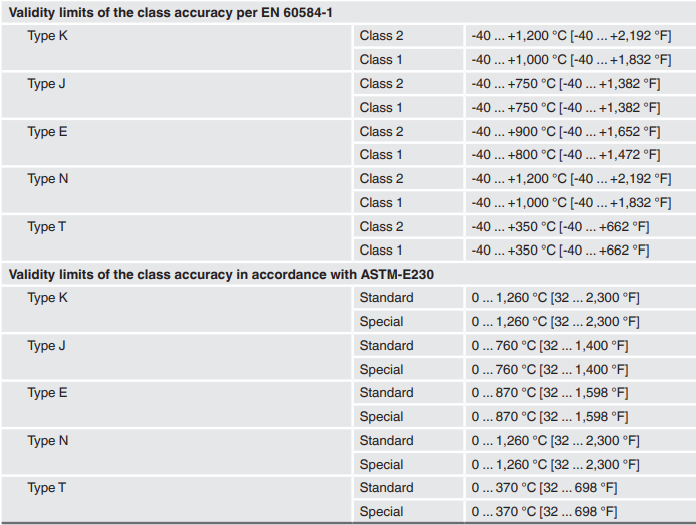The image size is (696, 525).
Task: Click Standard cell in ASTM Type K row
Action: click(386, 298)
